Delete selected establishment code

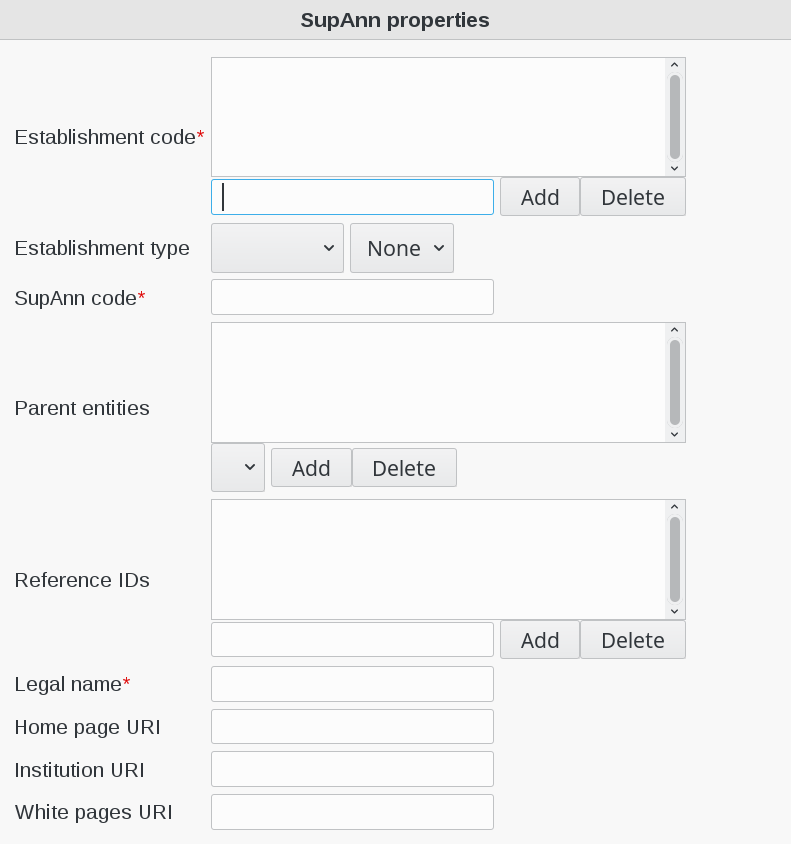point(633,197)
